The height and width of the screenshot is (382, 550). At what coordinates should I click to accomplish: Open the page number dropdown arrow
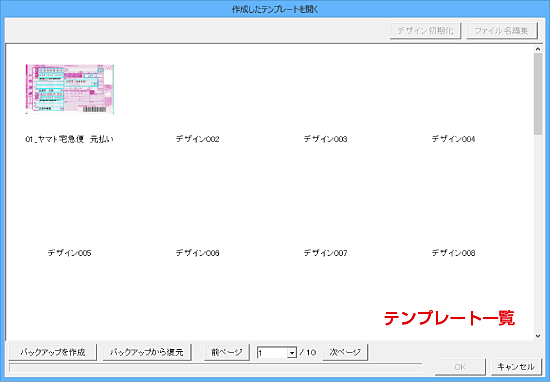(x=292, y=353)
